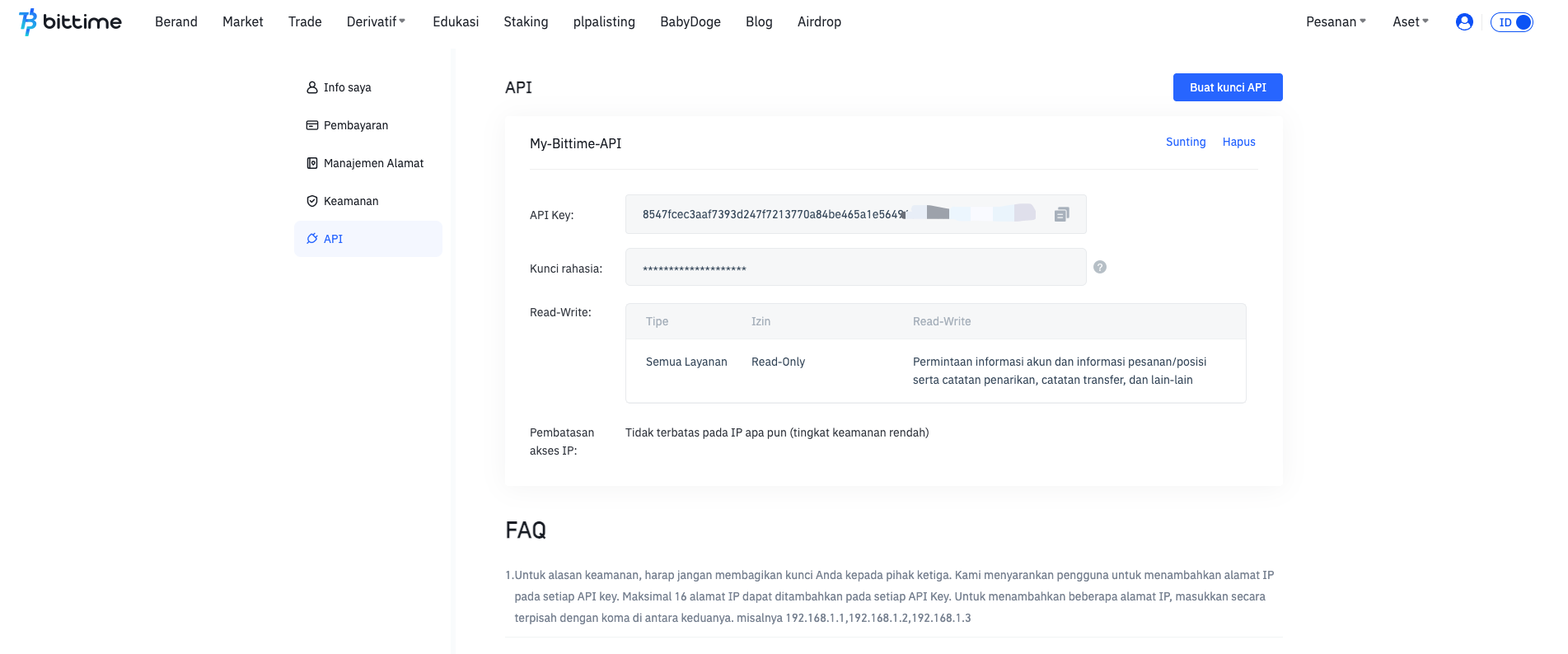
Task: Expand the Derivatif dropdown
Action: pos(376,22)
